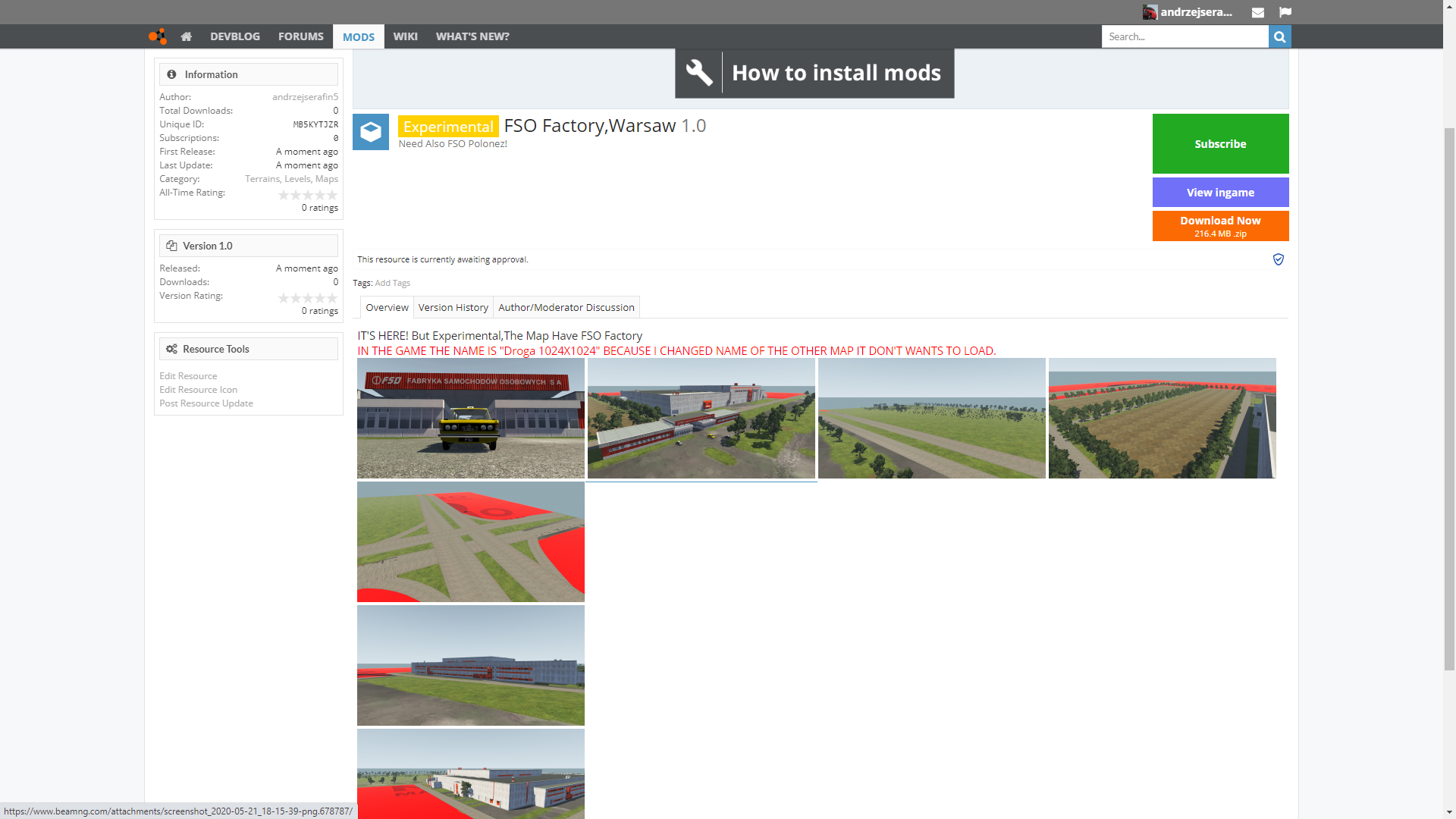Click the blue shield approval icon
Image resolution: width=1456 pixels, height=819 pixels.
click(x=1279, y=259)
